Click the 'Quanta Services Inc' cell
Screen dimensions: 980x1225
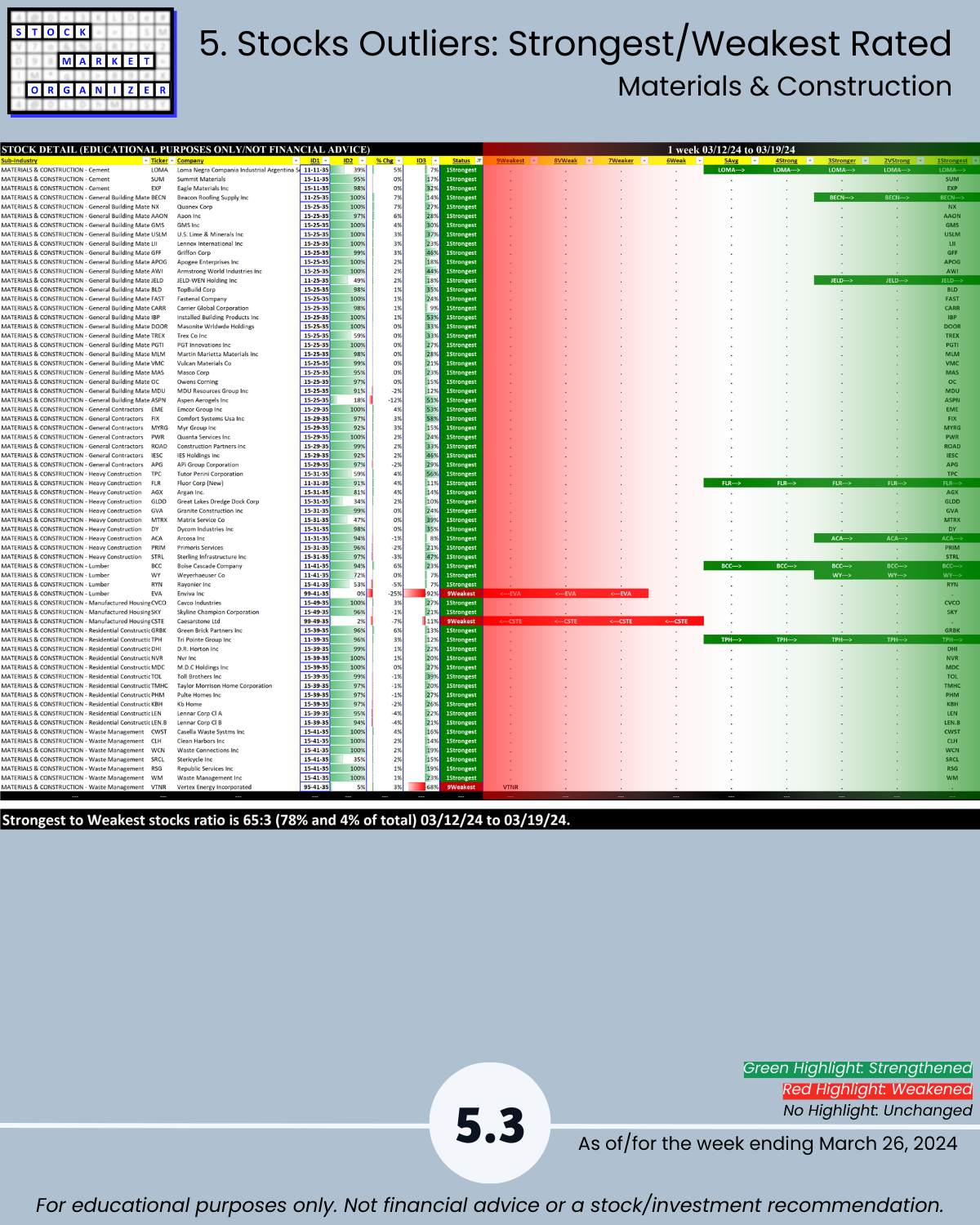238,437
